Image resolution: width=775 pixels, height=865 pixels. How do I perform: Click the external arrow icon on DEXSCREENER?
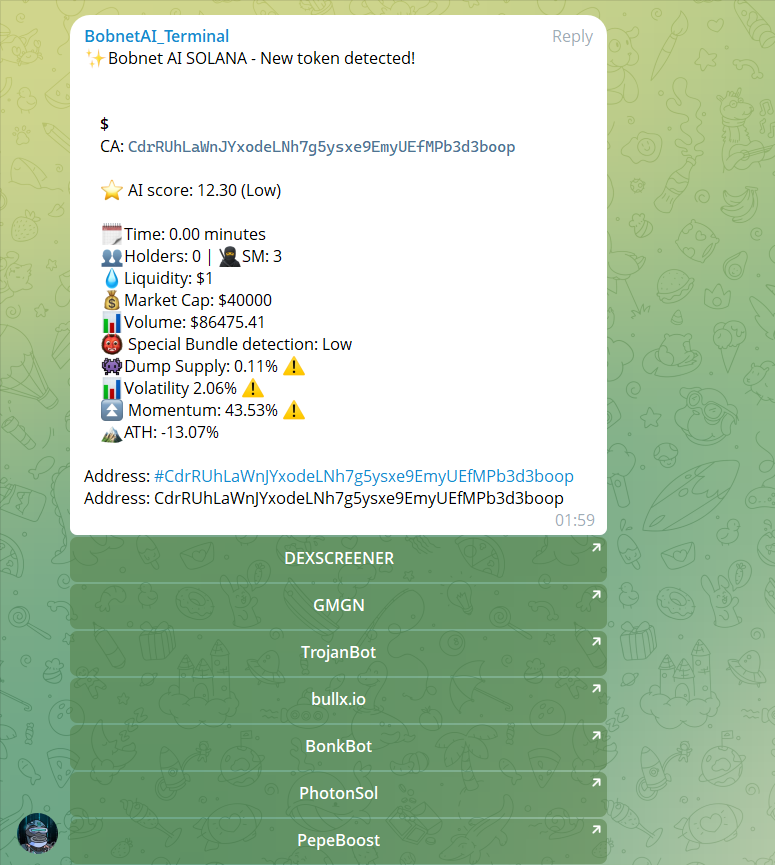(x=596, y=547)
